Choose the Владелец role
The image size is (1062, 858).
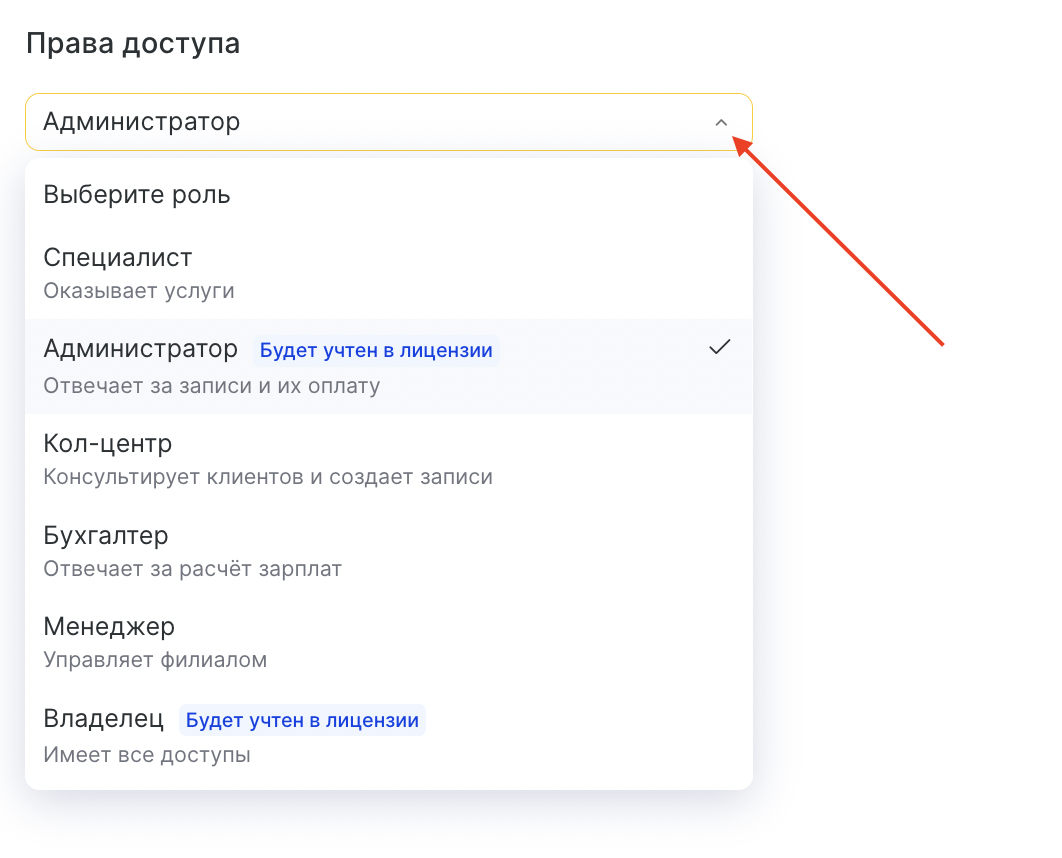(x=104, y=719)
